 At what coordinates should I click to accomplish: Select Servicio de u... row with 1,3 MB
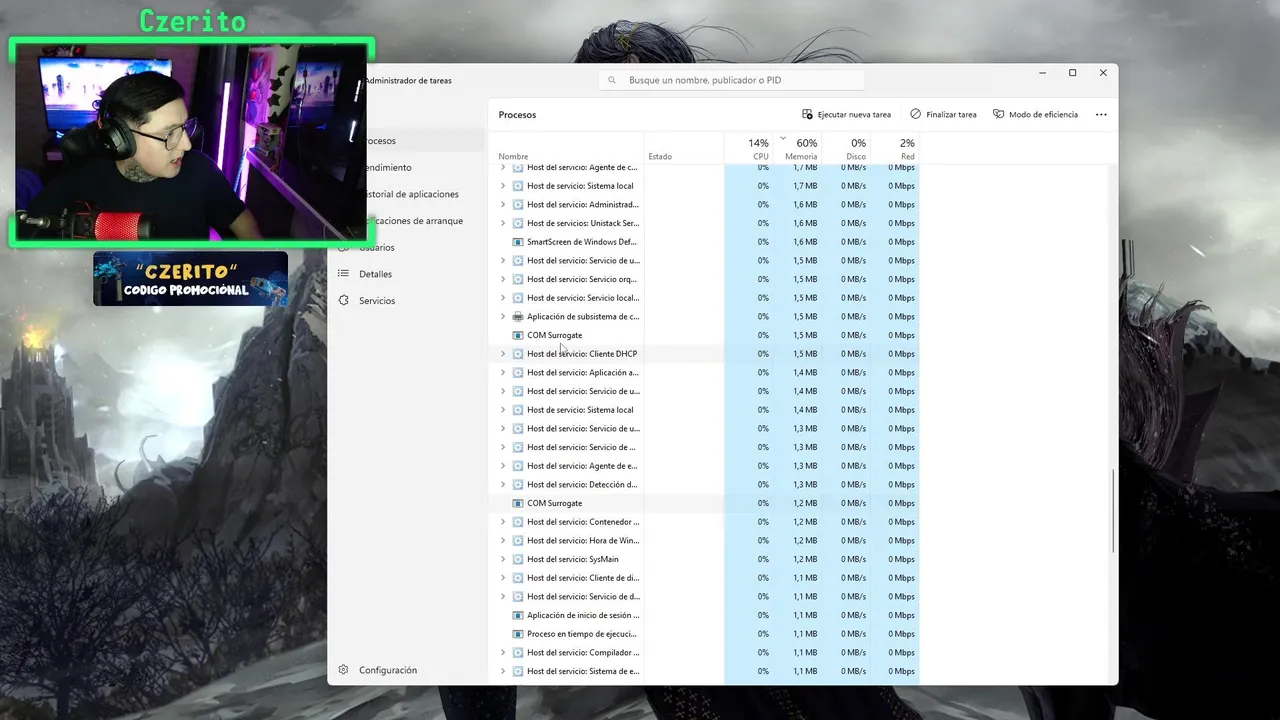583,429
